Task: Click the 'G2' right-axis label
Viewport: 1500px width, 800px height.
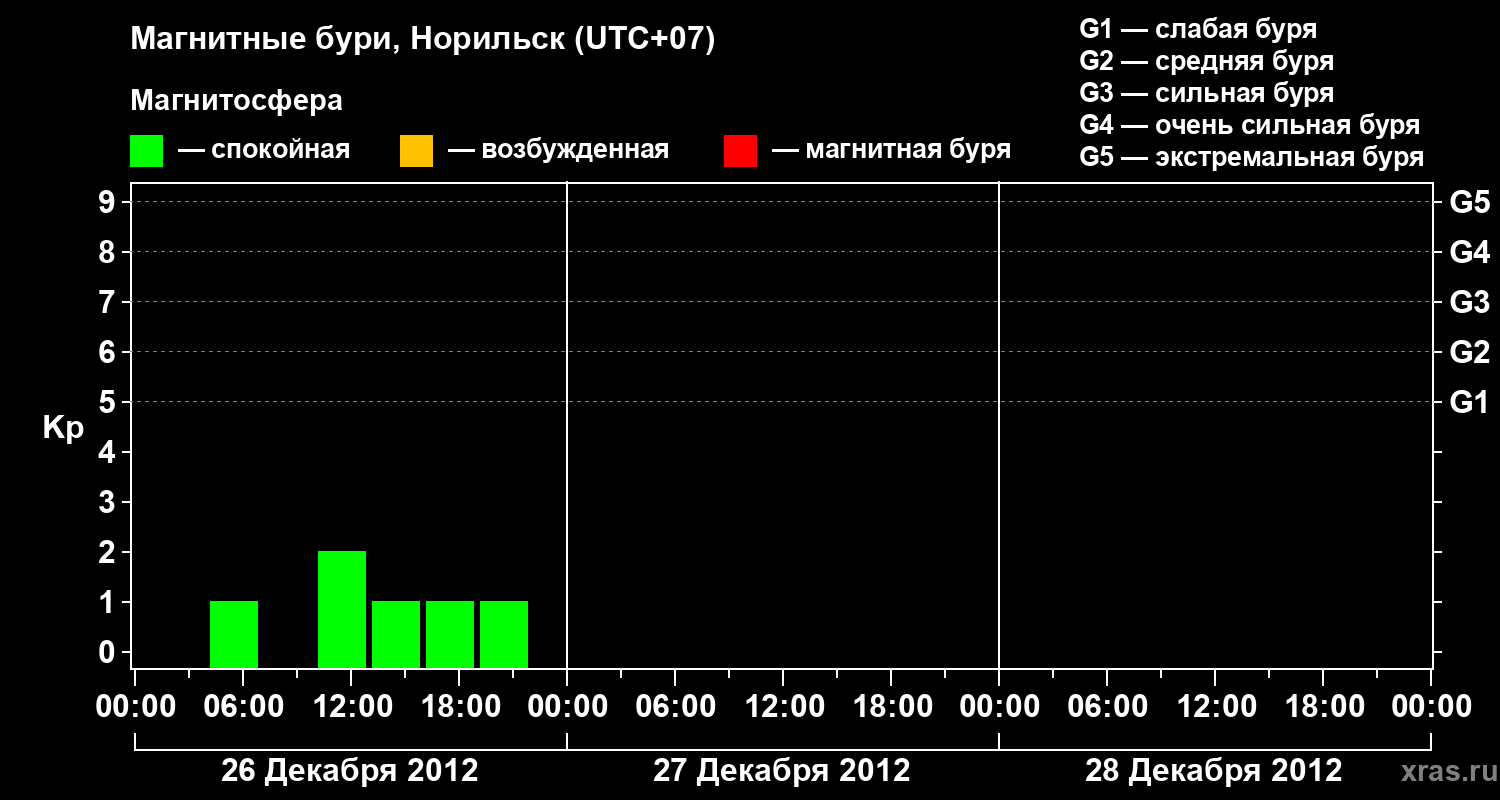Action: tap(1470, 352)
